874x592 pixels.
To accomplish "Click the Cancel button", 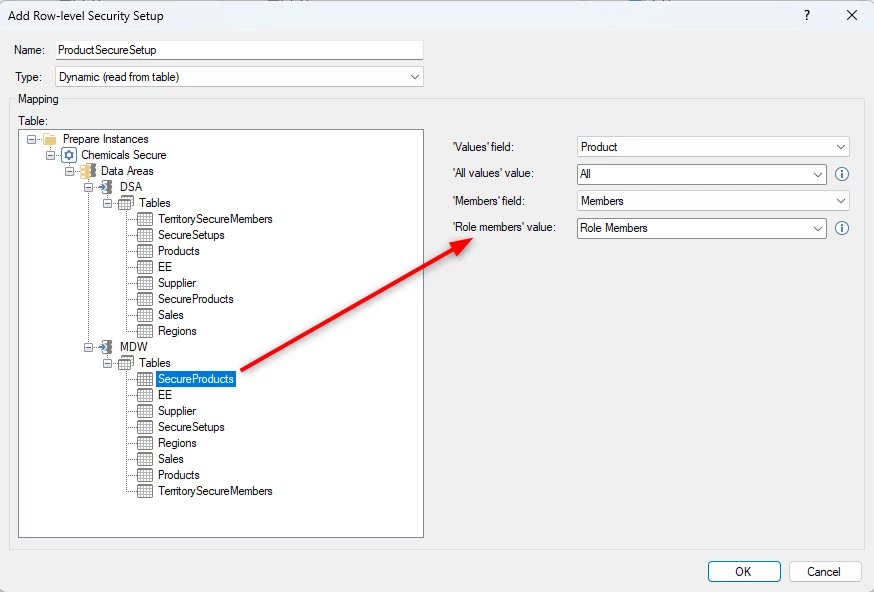I will click(825, 571).
